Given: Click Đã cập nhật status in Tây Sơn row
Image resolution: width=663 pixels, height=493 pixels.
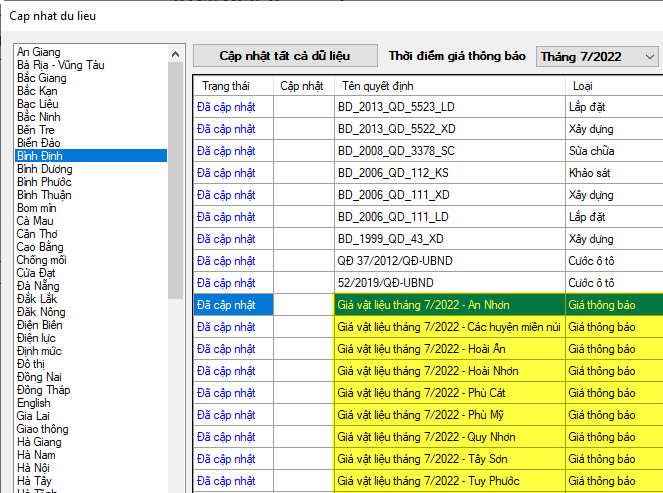Looking at the screenshot, I should 226,459.
